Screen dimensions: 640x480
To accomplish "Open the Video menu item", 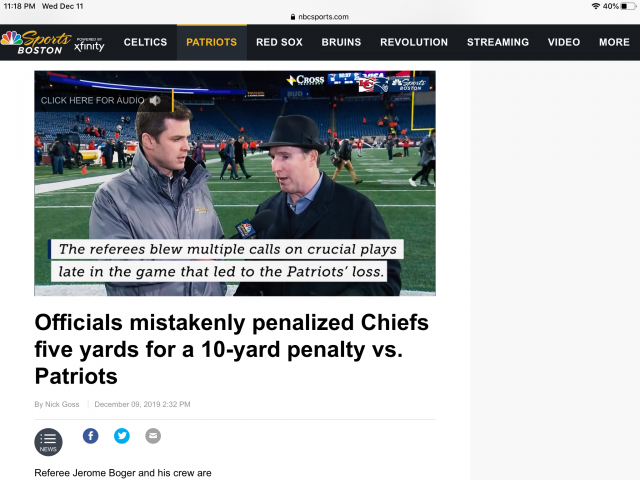I will point(563,42).
